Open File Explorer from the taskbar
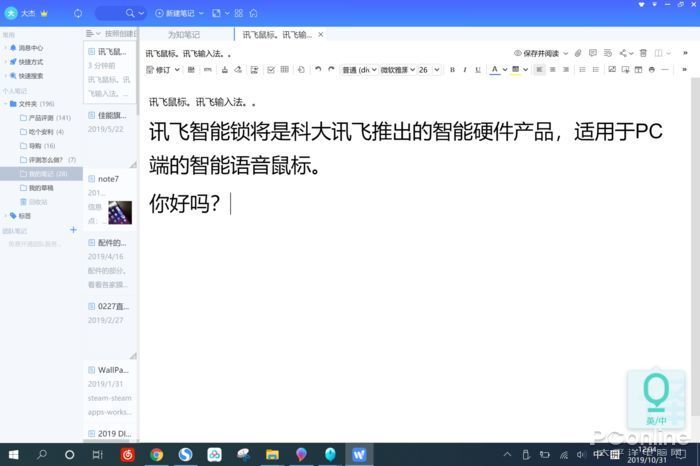 point(272,455)
